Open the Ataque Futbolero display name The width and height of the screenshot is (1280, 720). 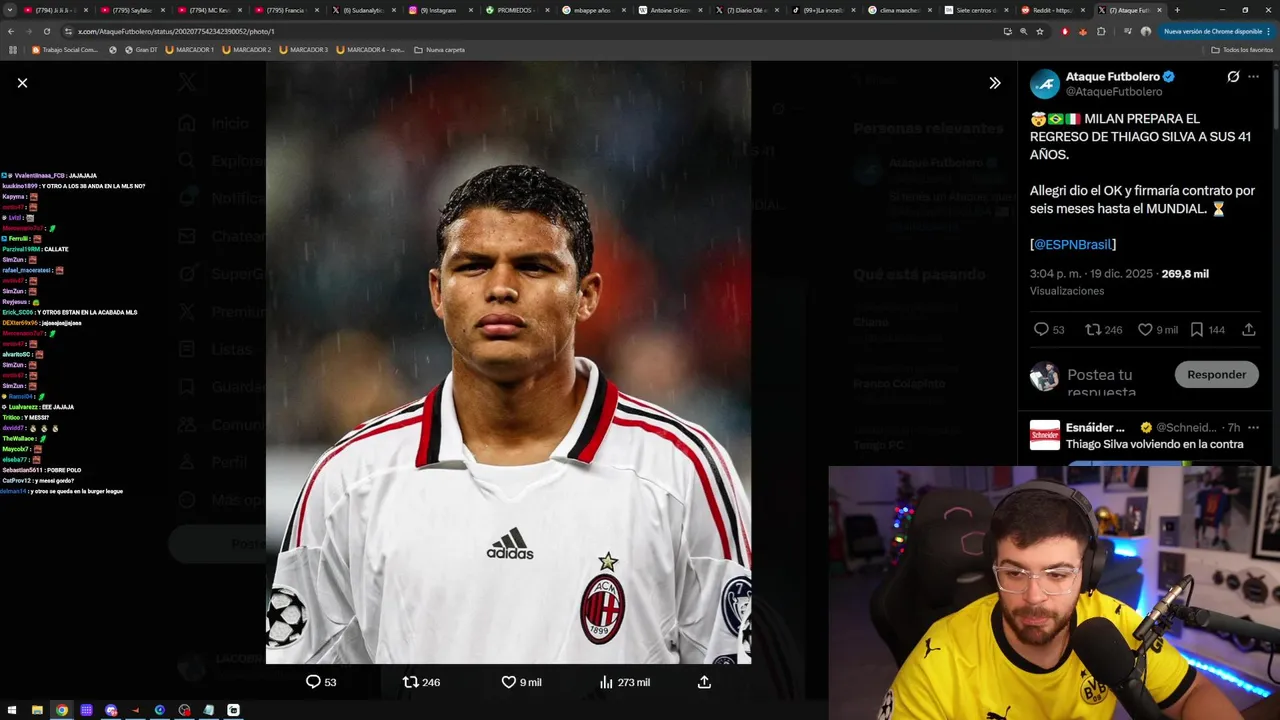point(1112,76)
